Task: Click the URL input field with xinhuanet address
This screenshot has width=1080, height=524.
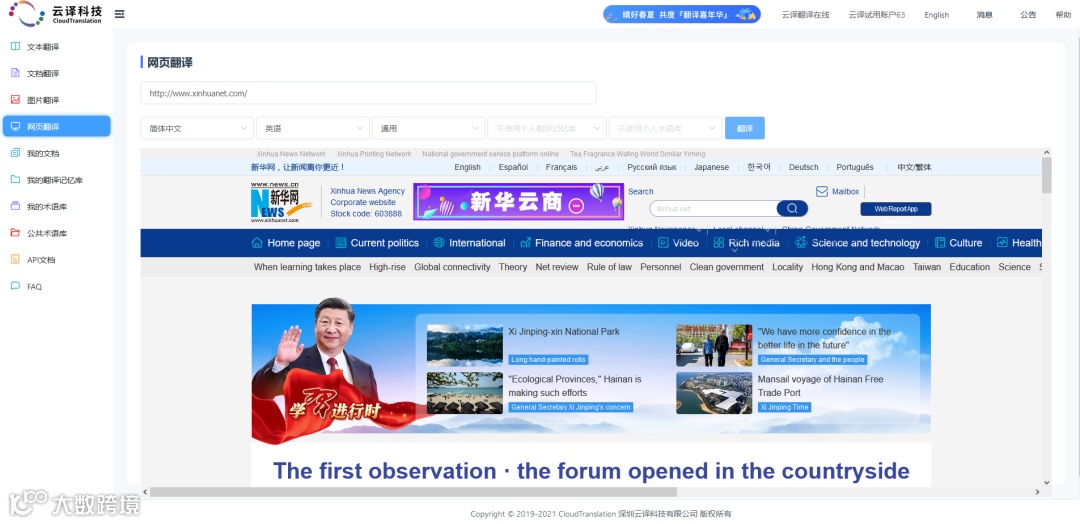Action: (x=368, y=93)
